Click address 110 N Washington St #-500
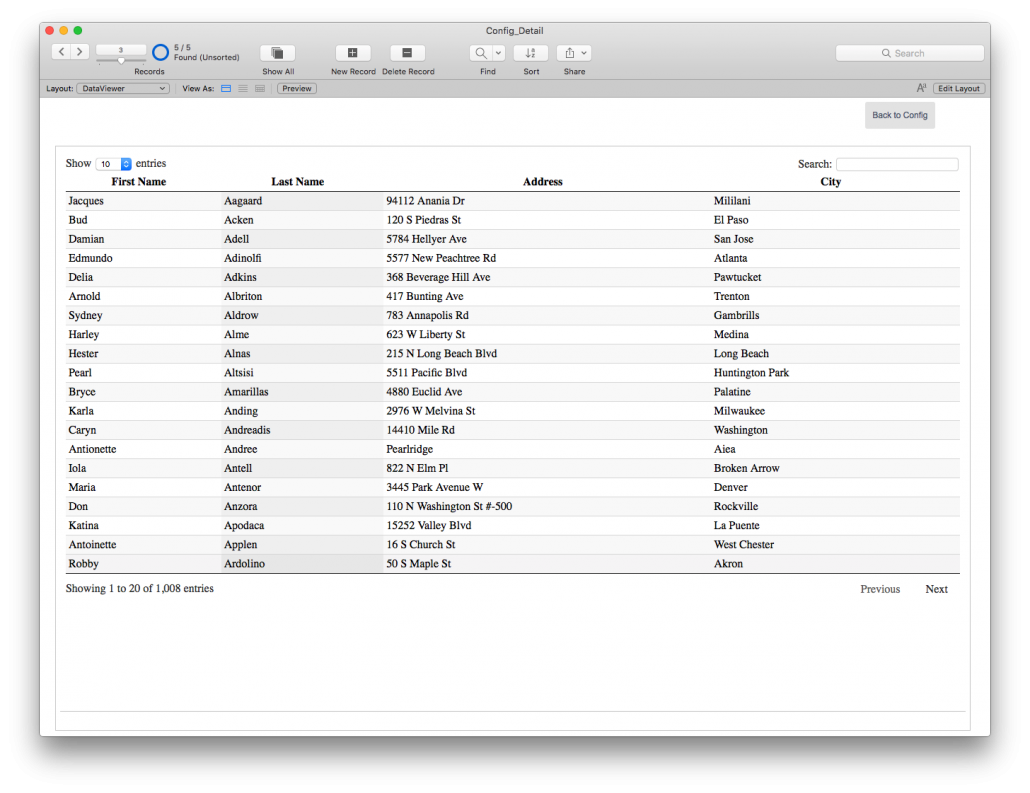Screen dimensions: 1030x793 [449, 505]
